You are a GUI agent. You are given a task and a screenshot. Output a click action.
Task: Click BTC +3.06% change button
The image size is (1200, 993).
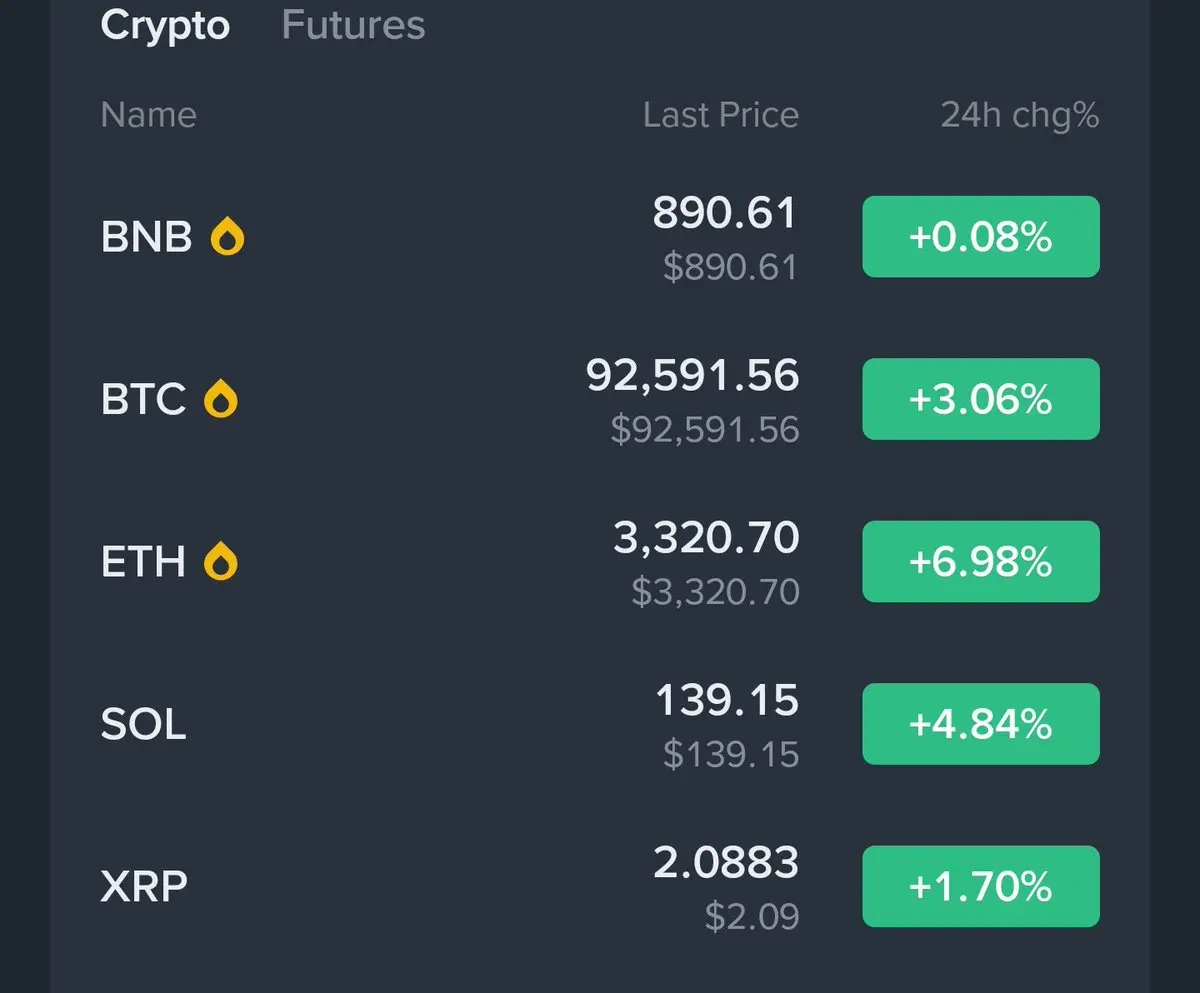[x=980, y=399]
